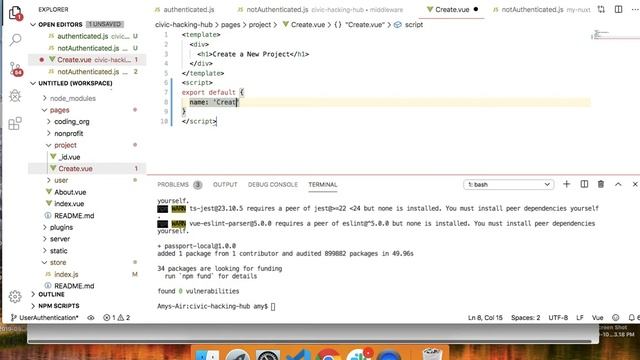Expand the static folder

[58, 251]
